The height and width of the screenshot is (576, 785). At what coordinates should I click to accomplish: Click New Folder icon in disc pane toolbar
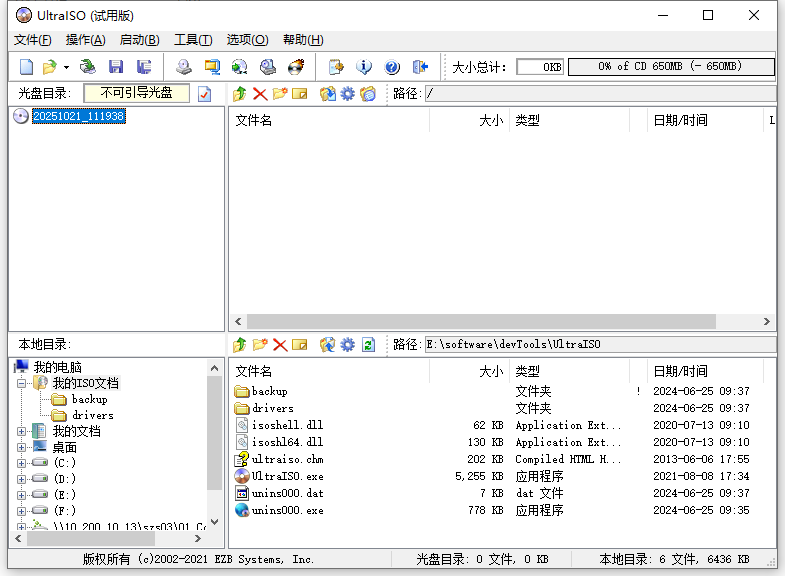pyautogui.click(x=280, y=94)
